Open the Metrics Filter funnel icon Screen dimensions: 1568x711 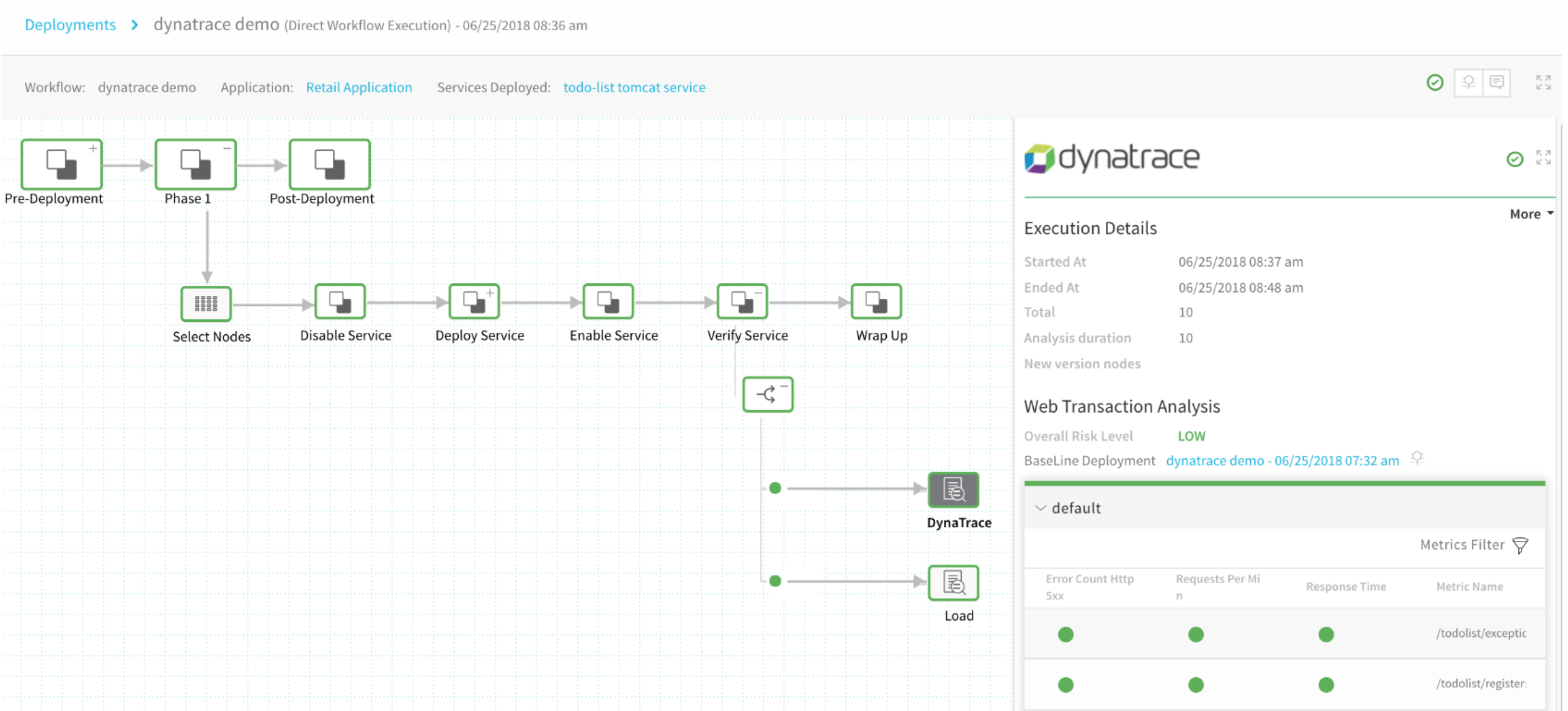1520,546
